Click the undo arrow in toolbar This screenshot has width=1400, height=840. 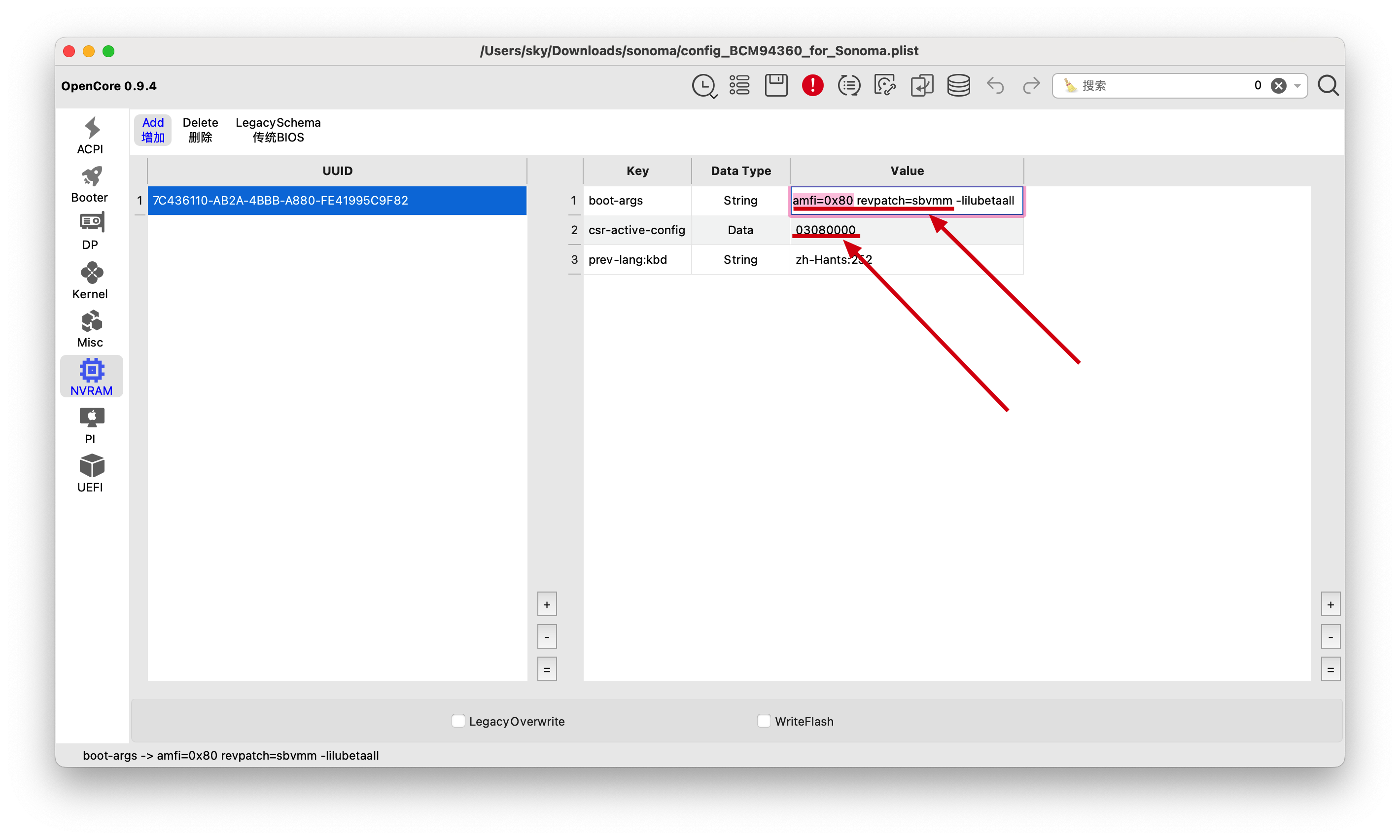995,85
